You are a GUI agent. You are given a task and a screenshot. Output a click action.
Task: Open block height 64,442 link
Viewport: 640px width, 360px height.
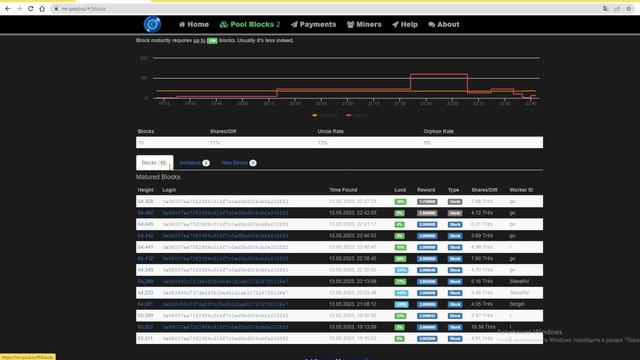click(145, 236)
